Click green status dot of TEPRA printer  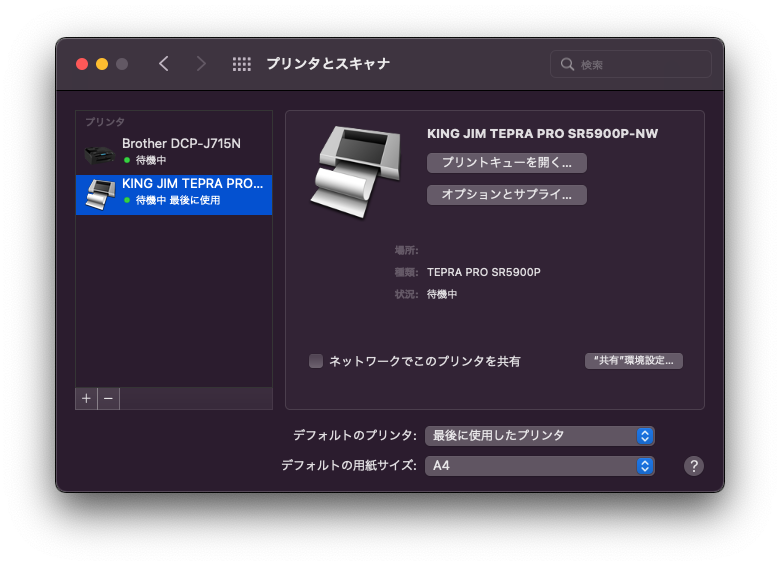127,200
